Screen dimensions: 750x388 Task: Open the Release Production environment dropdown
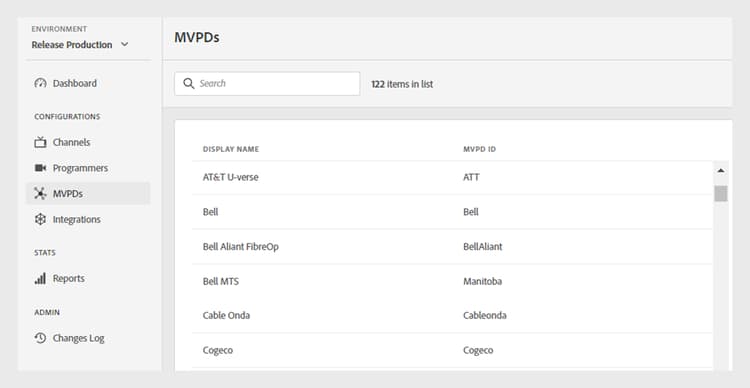click(80, 44)
